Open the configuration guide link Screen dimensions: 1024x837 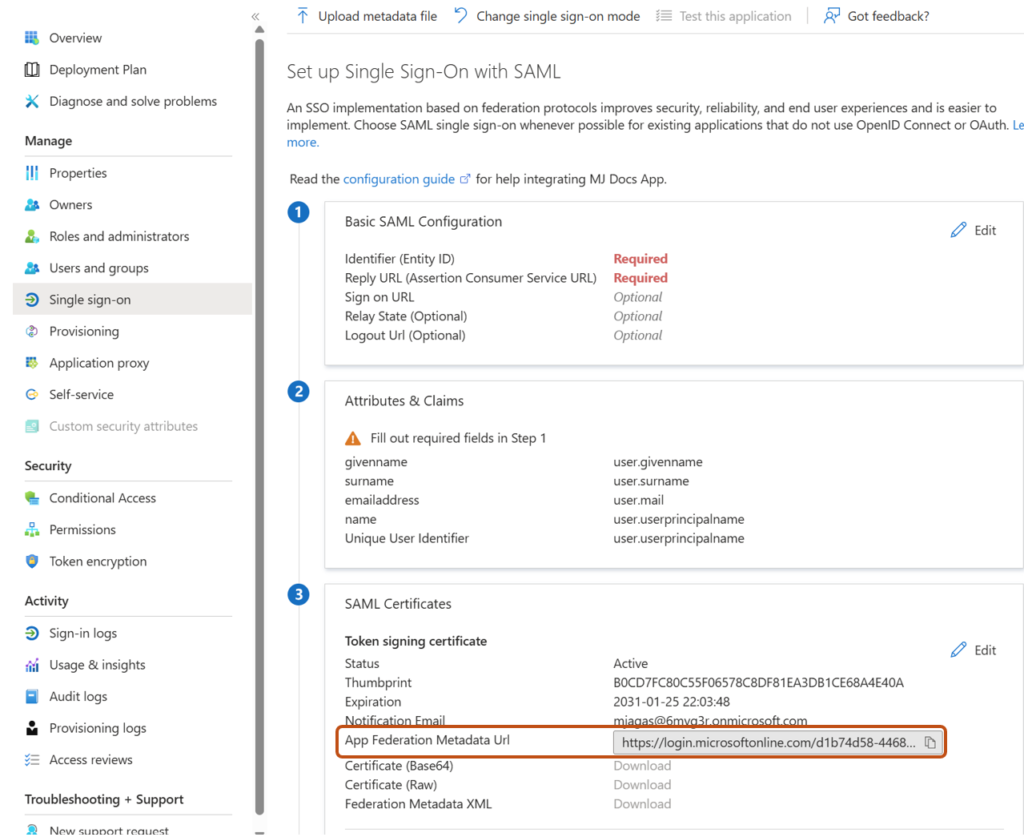coord(399,179)
